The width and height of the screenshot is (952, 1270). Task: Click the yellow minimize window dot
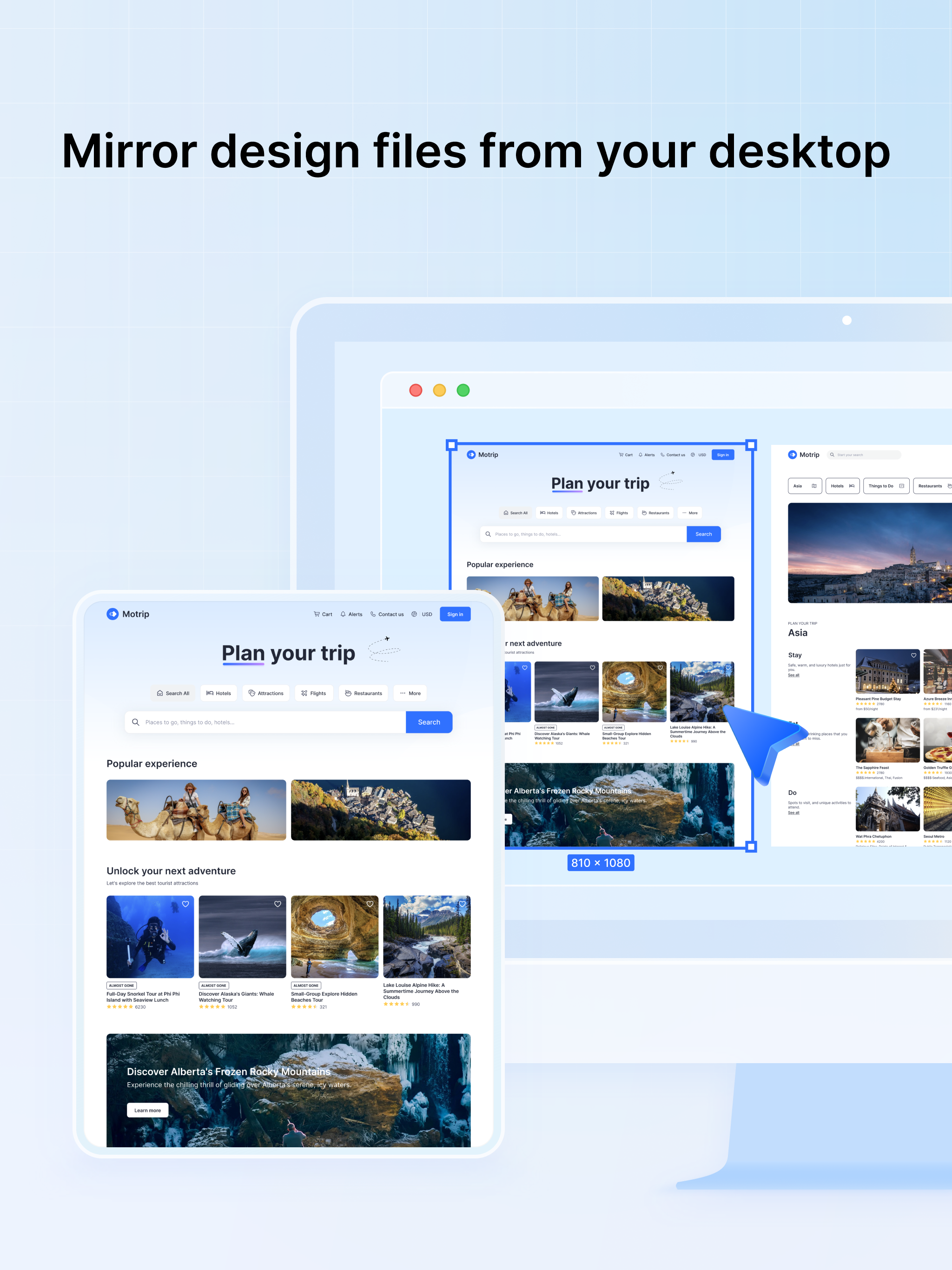click(439, 390)
